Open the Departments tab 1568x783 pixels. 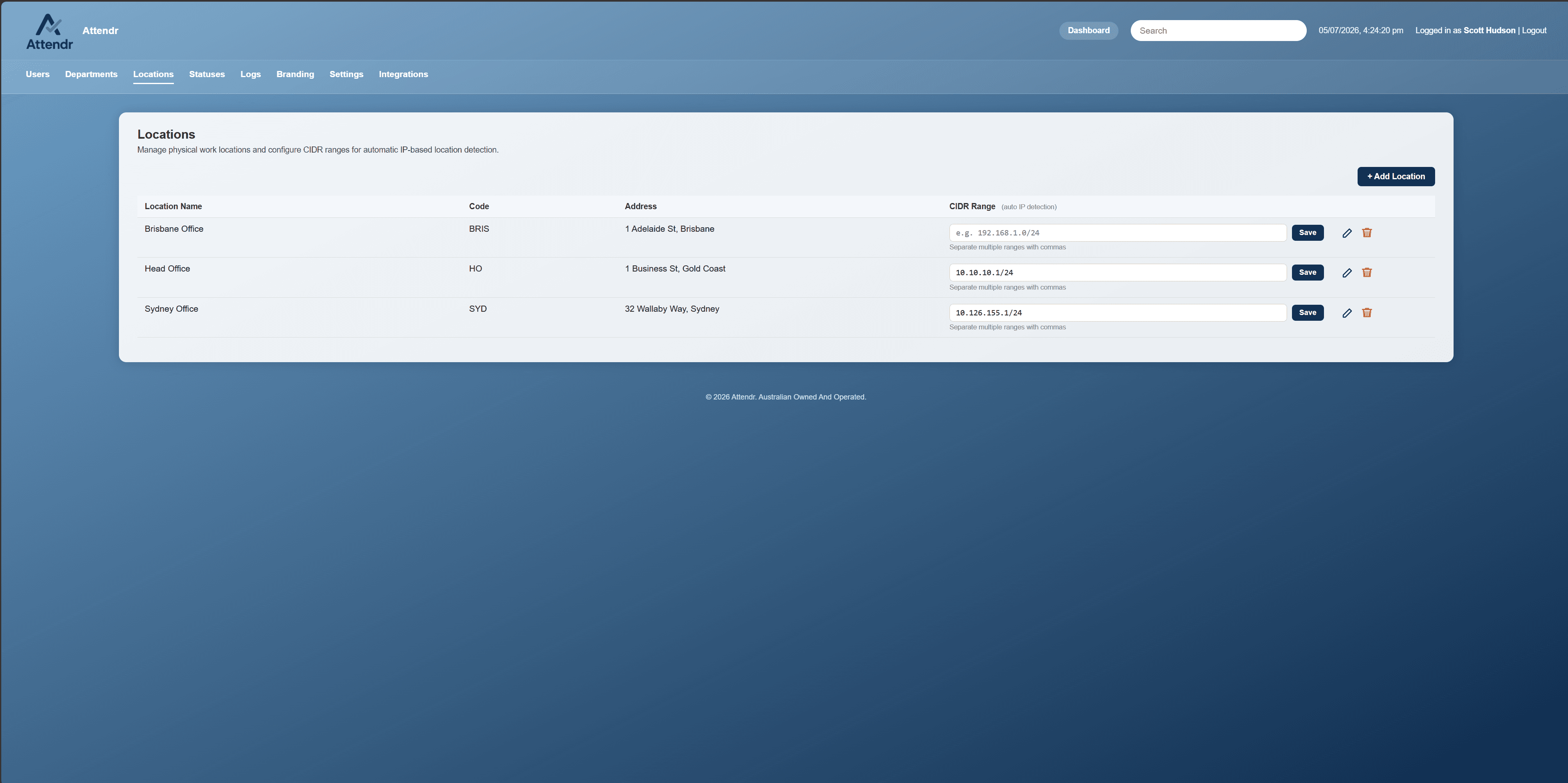click(x=91, y=74)
